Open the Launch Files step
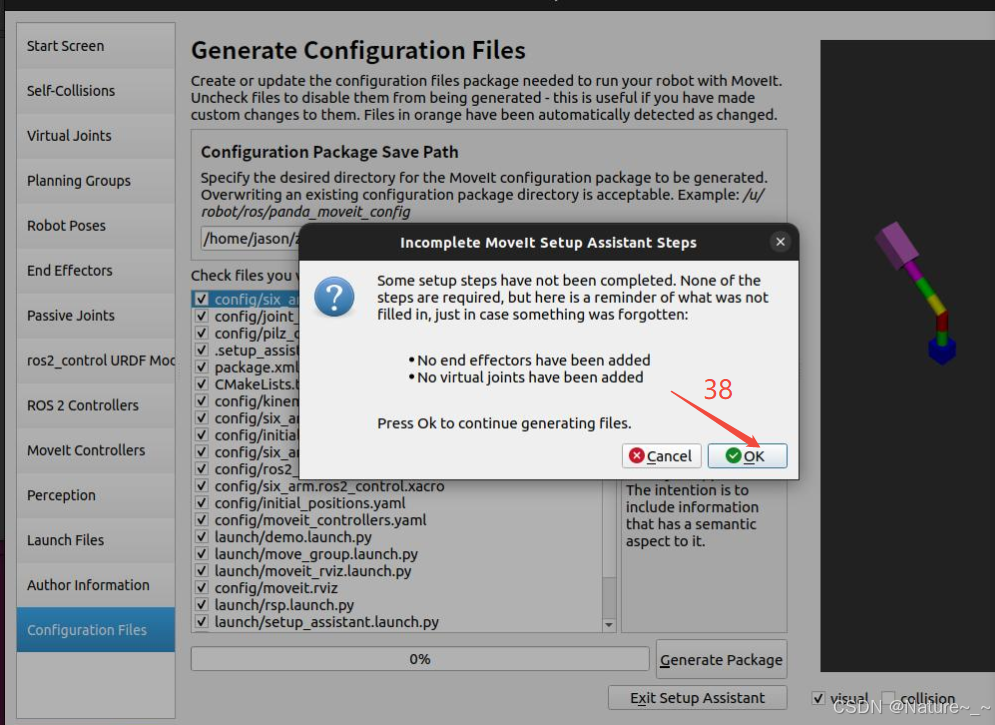 coord(96,540)
